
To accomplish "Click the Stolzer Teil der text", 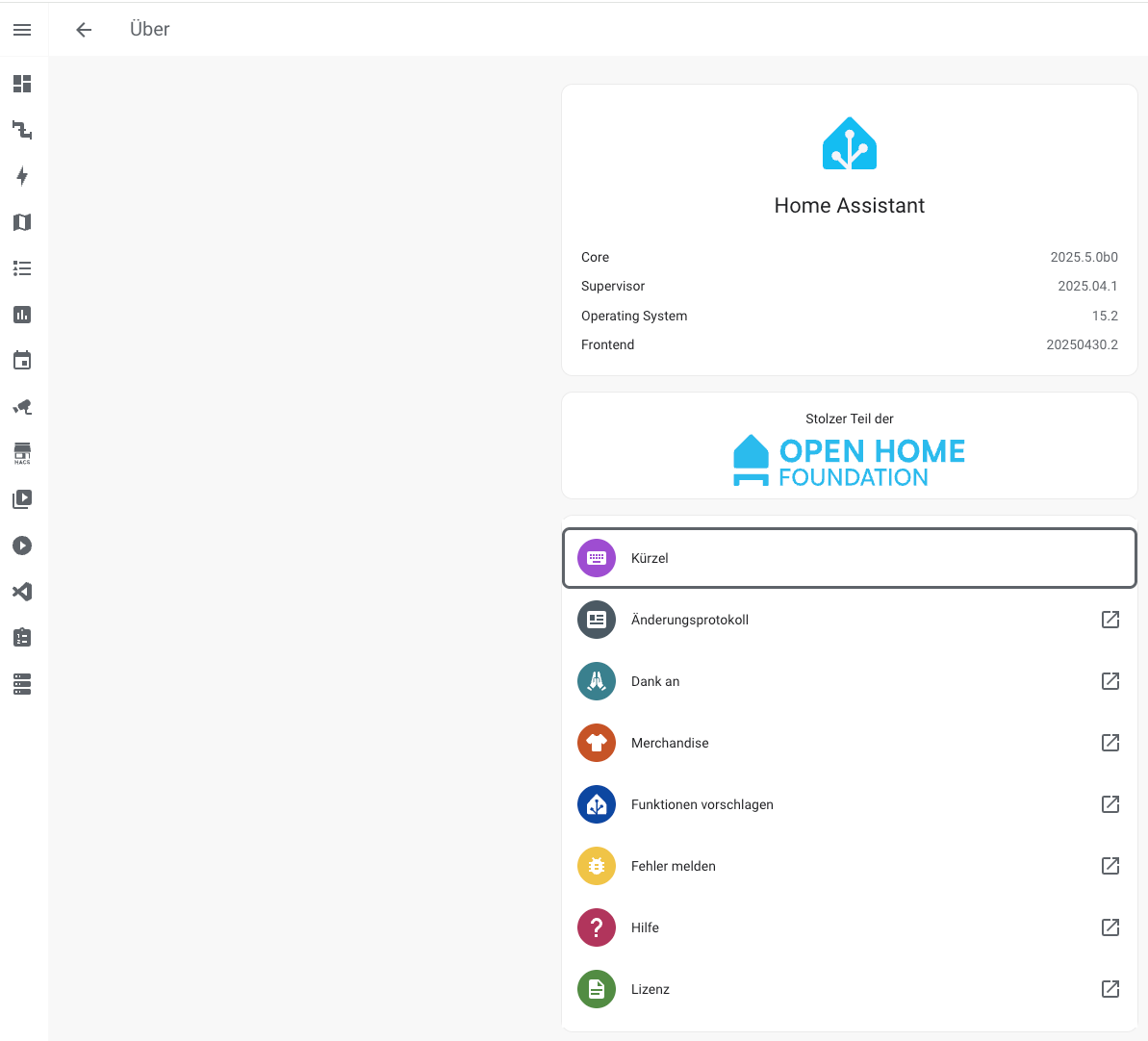I will coord(850,419).
